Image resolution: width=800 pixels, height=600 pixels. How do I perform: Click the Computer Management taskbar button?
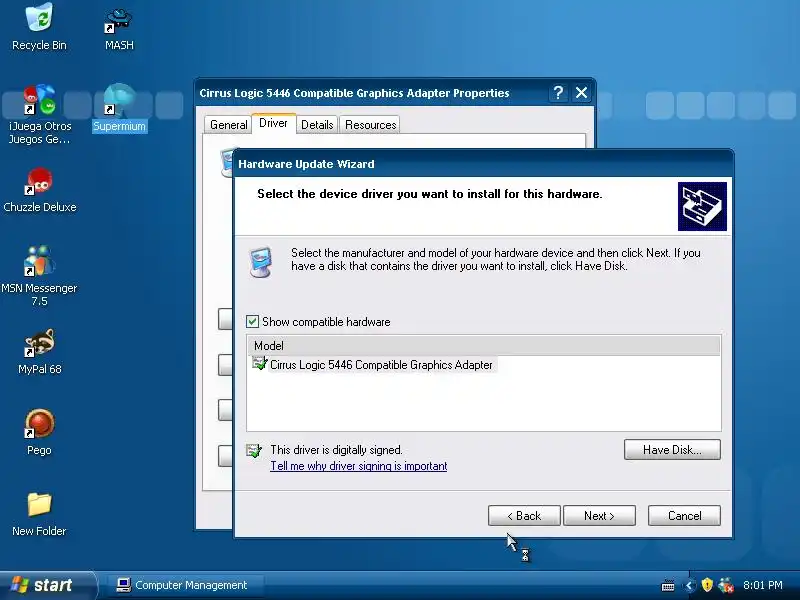point(186,585)
